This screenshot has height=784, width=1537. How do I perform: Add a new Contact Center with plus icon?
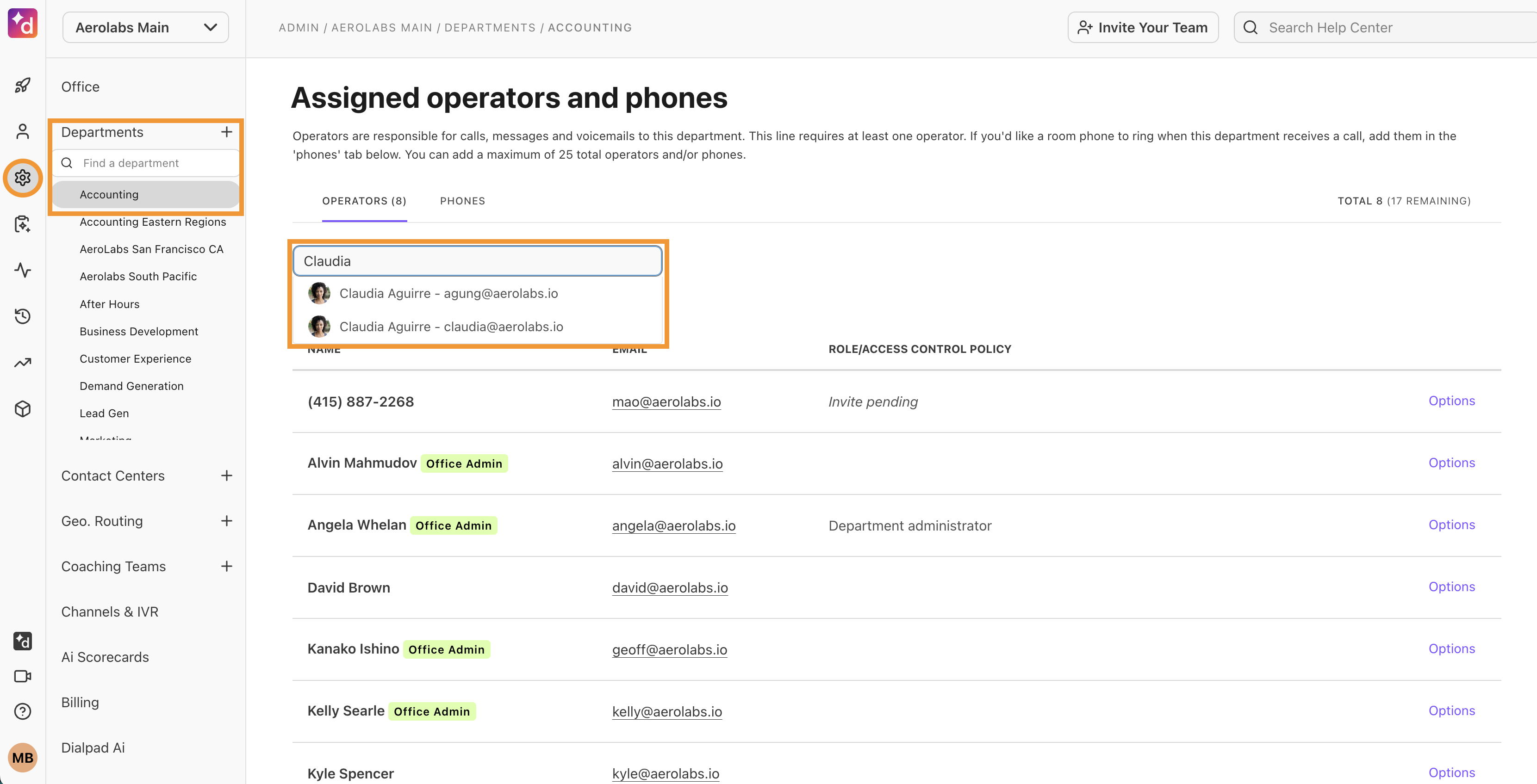click(226, 475)
